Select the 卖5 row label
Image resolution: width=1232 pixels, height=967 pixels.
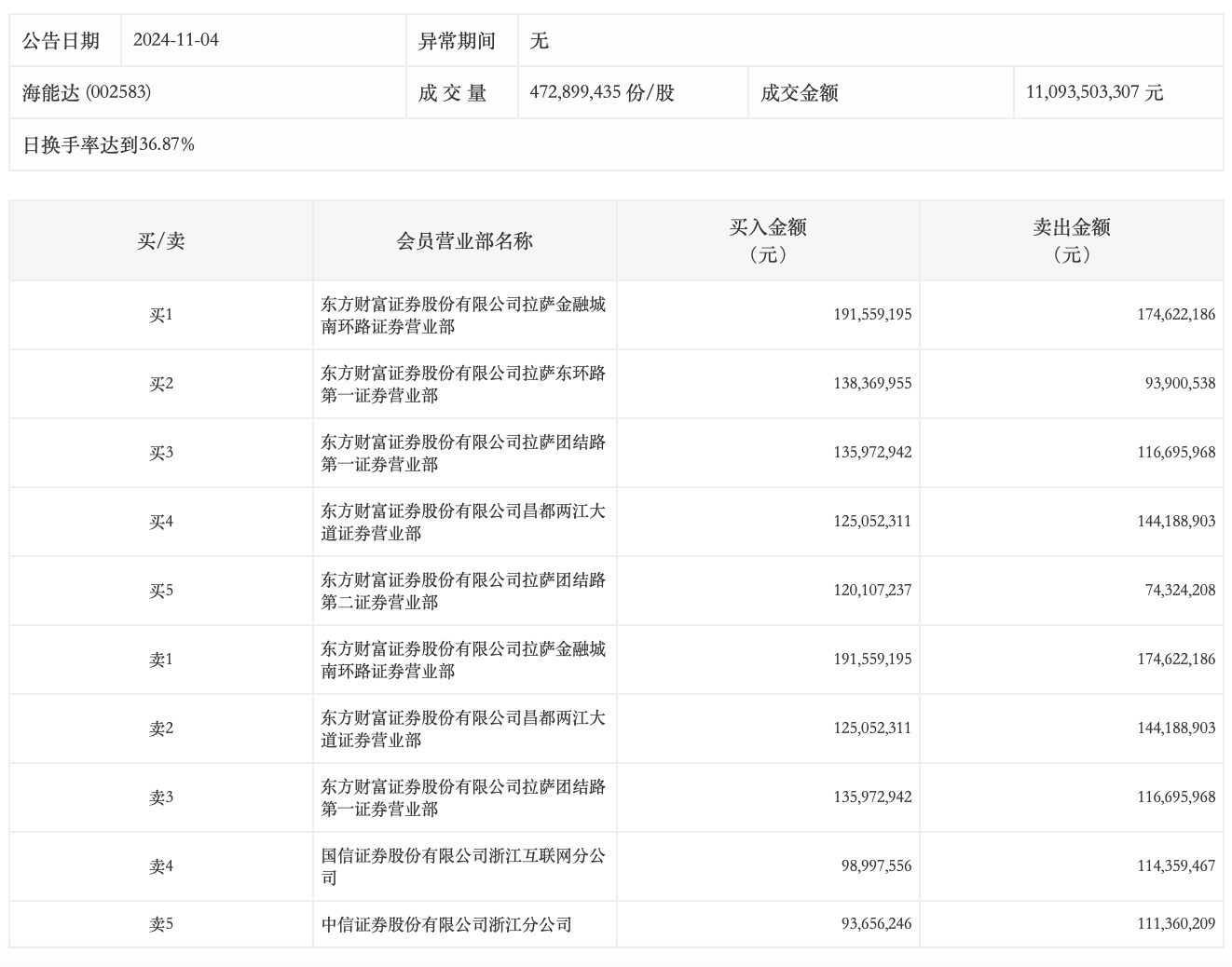tap(161, 924)
